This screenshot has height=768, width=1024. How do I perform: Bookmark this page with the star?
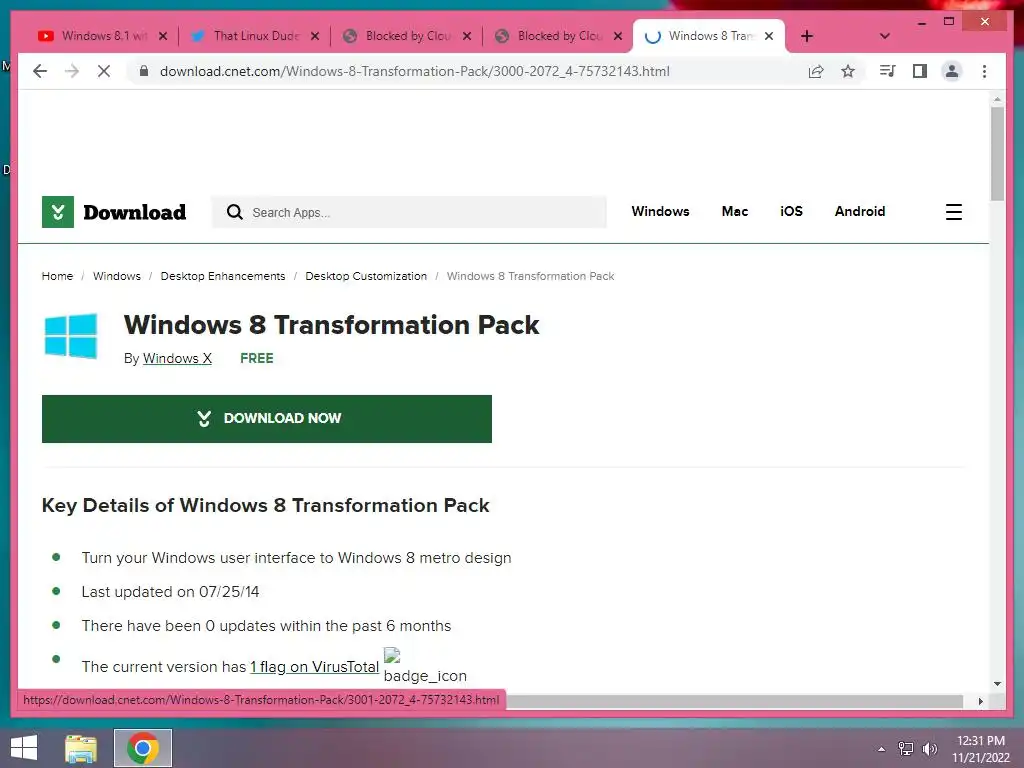pos(848,71)
